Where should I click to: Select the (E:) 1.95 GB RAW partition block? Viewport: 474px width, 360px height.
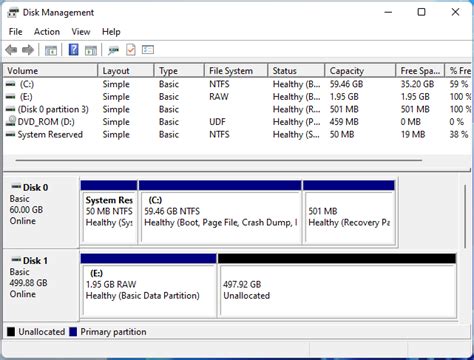(149, 285)
